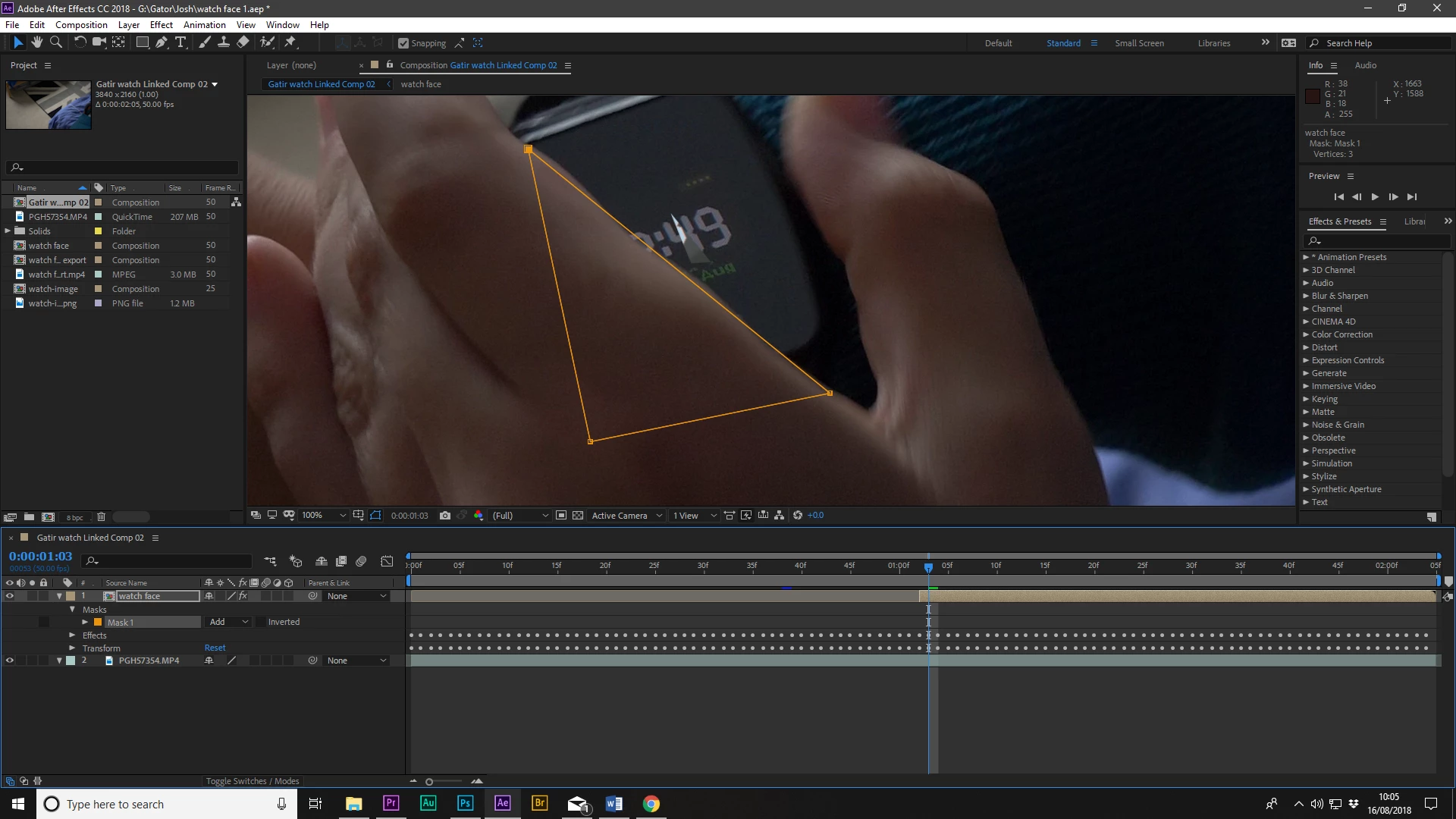Click Reset link next to Transform
The width and height of the screenshot is (1456, 819).
coord(215,648)
